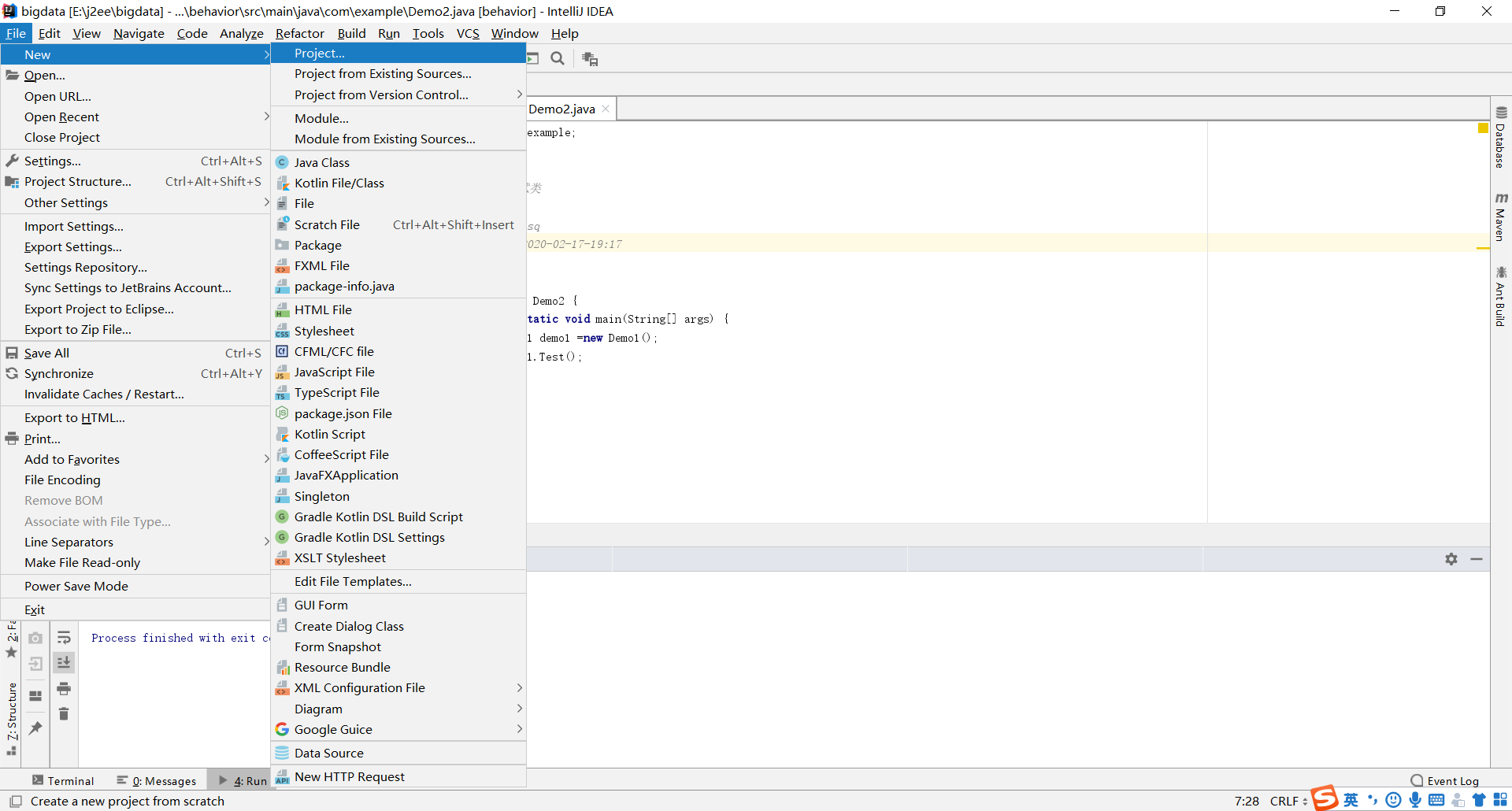
Task: Click the yellow warning indicator in editor gutter
Action: [x=1483, y=128]
